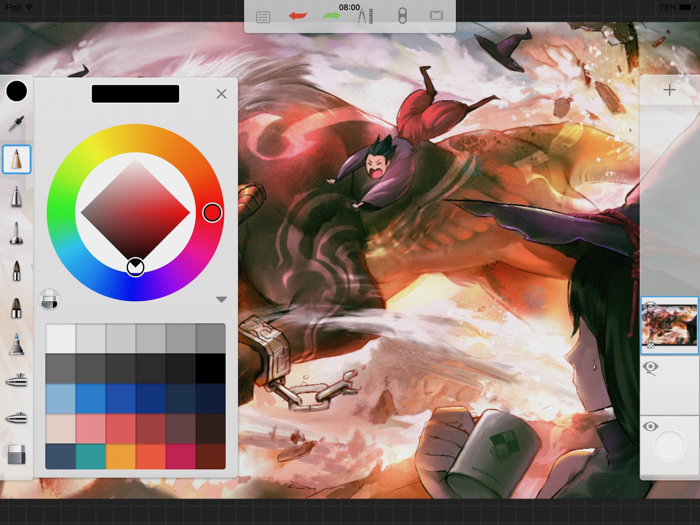
Task: Pick the slate blue swatch
Action: click(x=60, y=456)
